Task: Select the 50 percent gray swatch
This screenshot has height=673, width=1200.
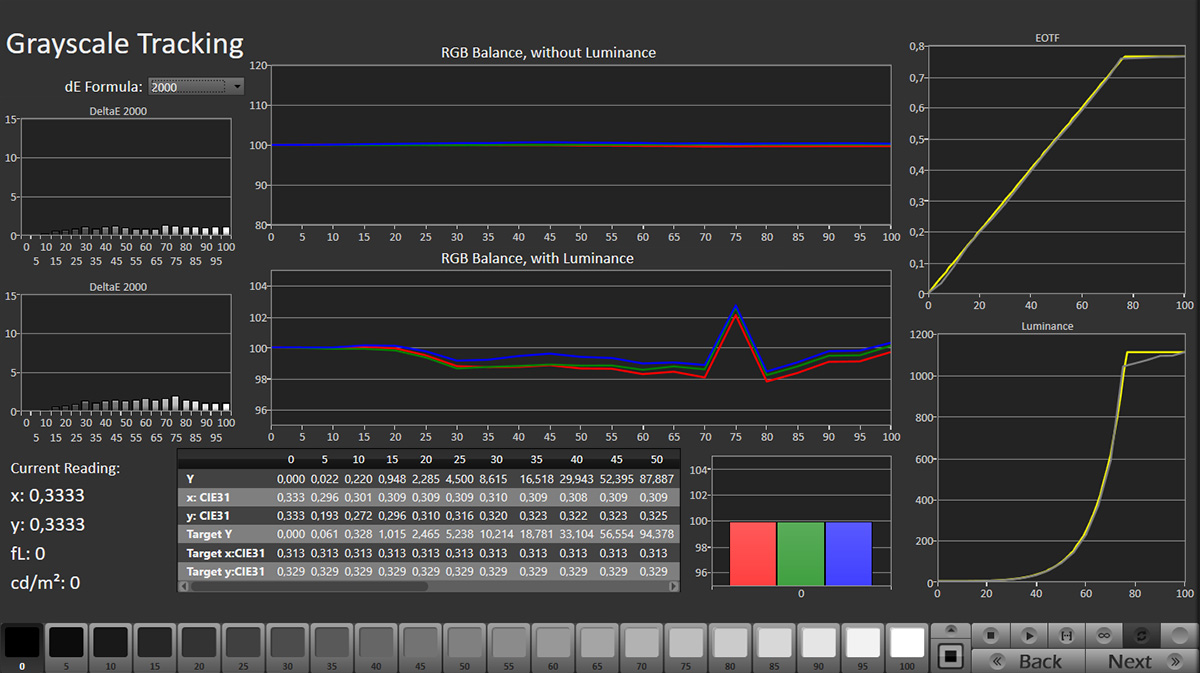Action: click(464, 642)
